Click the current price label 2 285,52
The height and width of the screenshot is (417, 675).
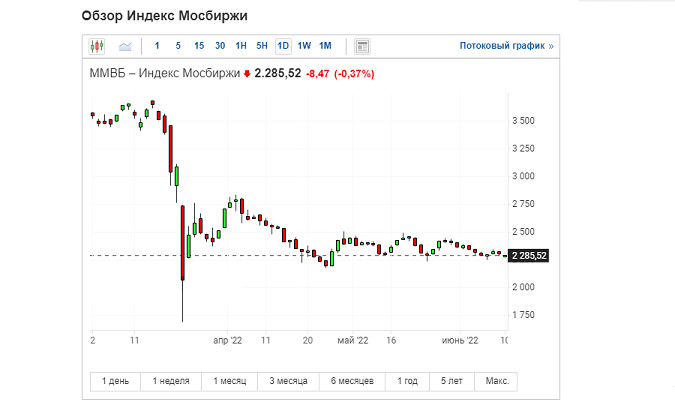tap(529, 256)
